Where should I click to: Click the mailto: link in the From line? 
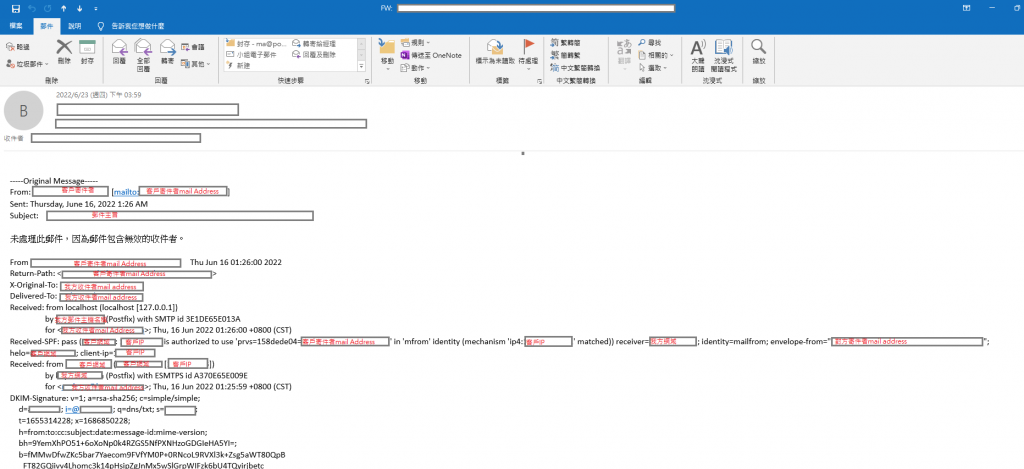click(127, 191)
